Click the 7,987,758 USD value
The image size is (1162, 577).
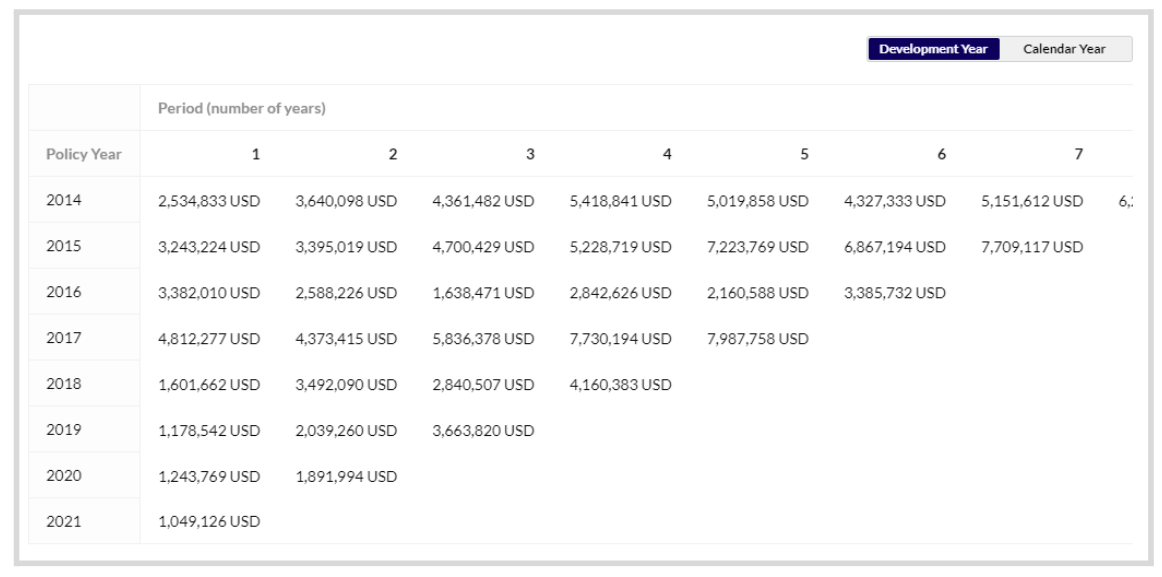pyautogui.click(x=757, y=338)
